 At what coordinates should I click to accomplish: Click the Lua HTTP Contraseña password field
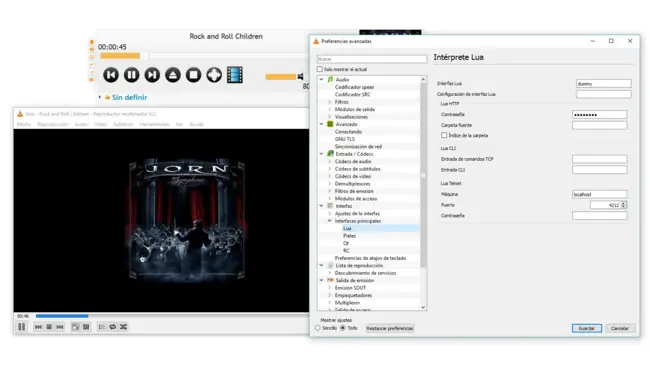point(599,114)
